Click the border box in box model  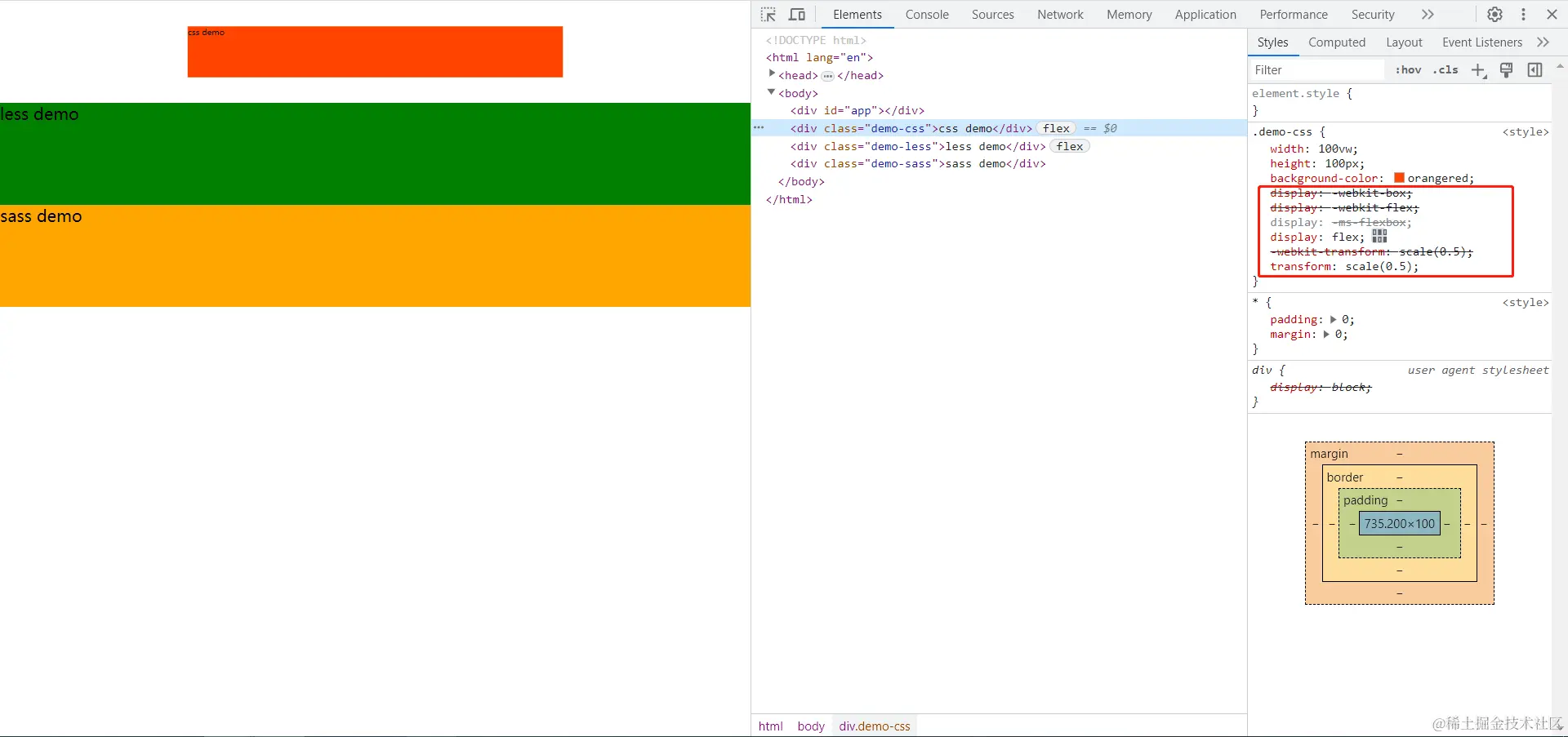click(x=1400, y=477)
